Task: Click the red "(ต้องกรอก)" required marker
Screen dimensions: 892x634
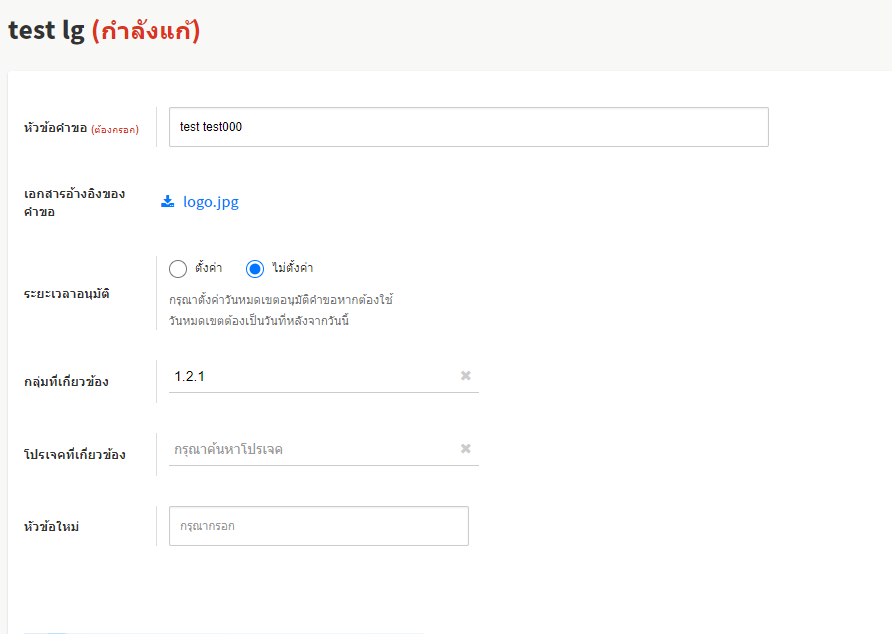Action: click(115, 129)
